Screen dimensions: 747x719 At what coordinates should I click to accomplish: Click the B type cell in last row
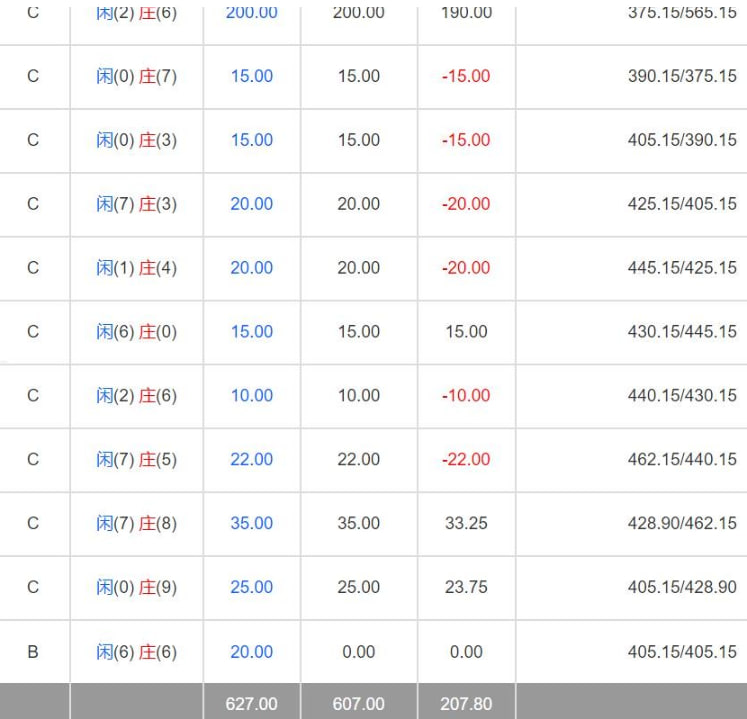33,651
